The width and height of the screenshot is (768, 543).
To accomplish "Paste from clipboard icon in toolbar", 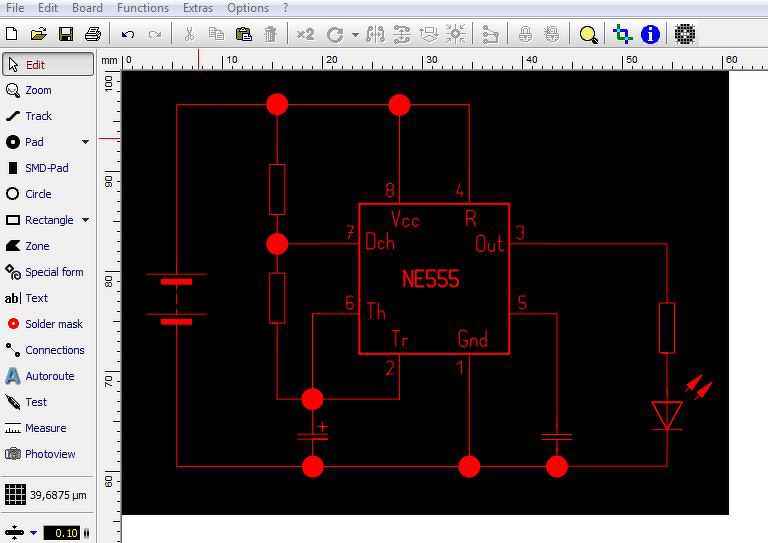I will 243,34.
